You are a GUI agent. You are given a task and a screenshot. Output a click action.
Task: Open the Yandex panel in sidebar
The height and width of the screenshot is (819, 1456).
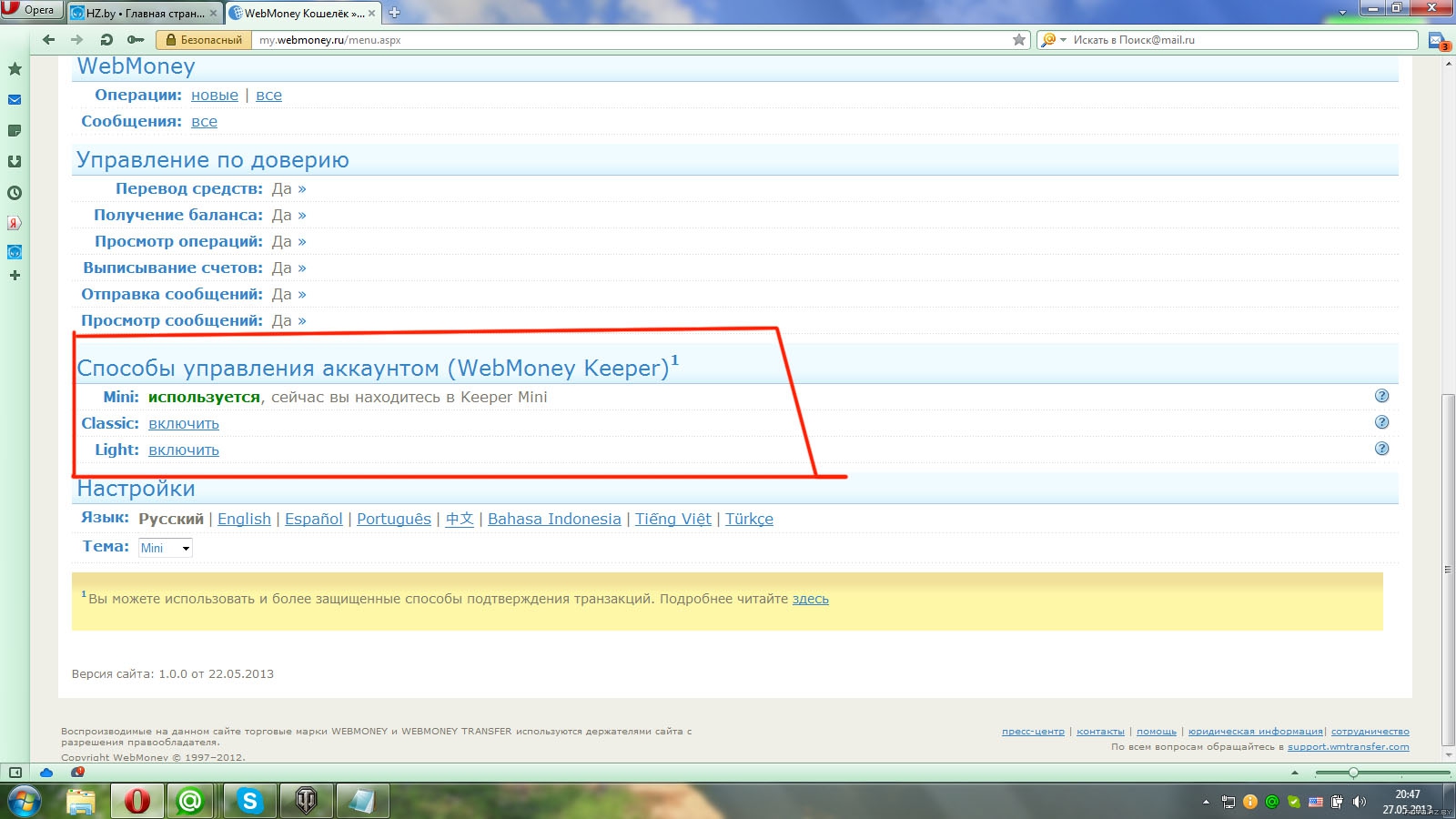click(15, 223)
